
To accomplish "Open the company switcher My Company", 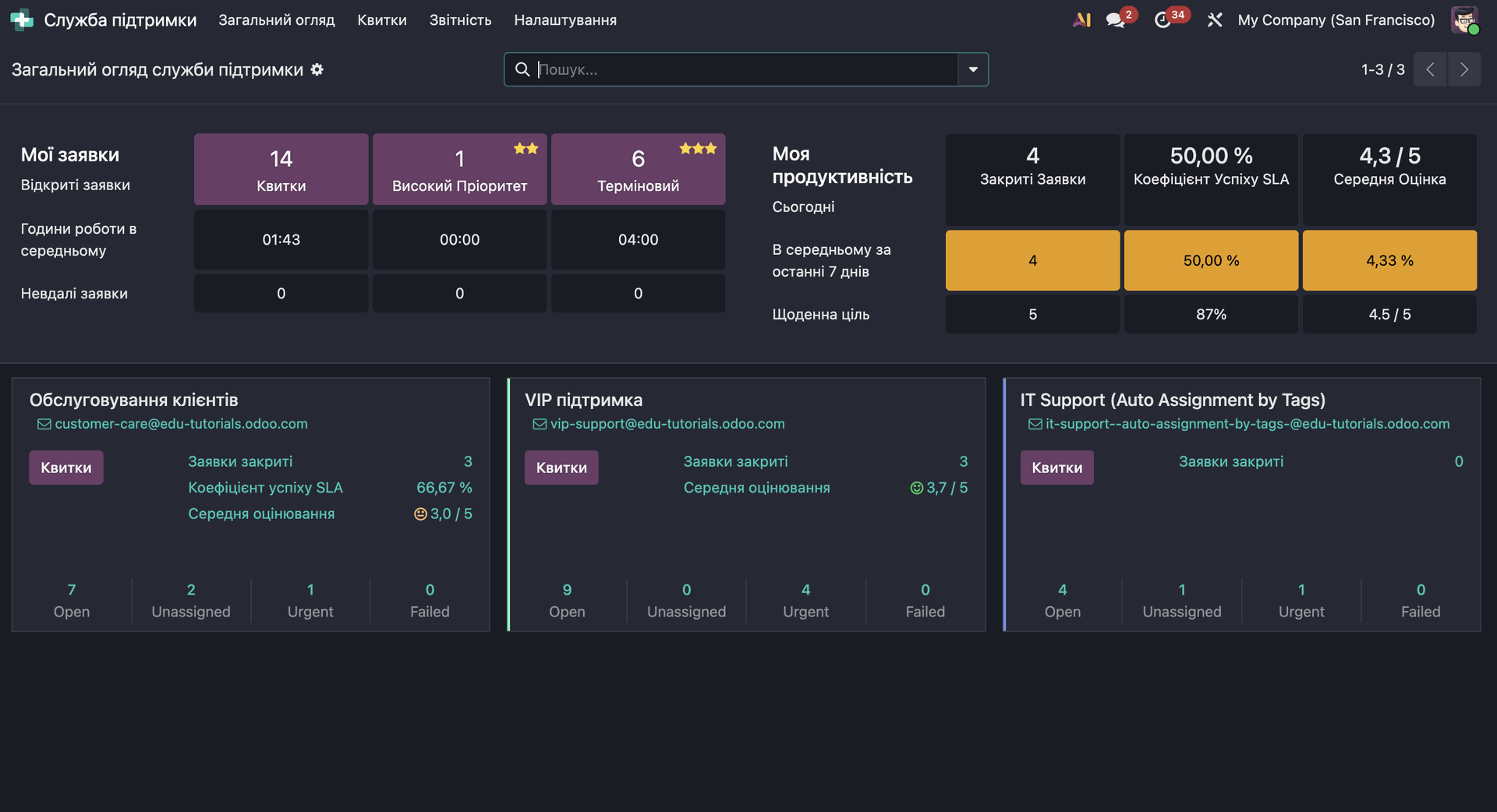I will (x=1336, y=20).
